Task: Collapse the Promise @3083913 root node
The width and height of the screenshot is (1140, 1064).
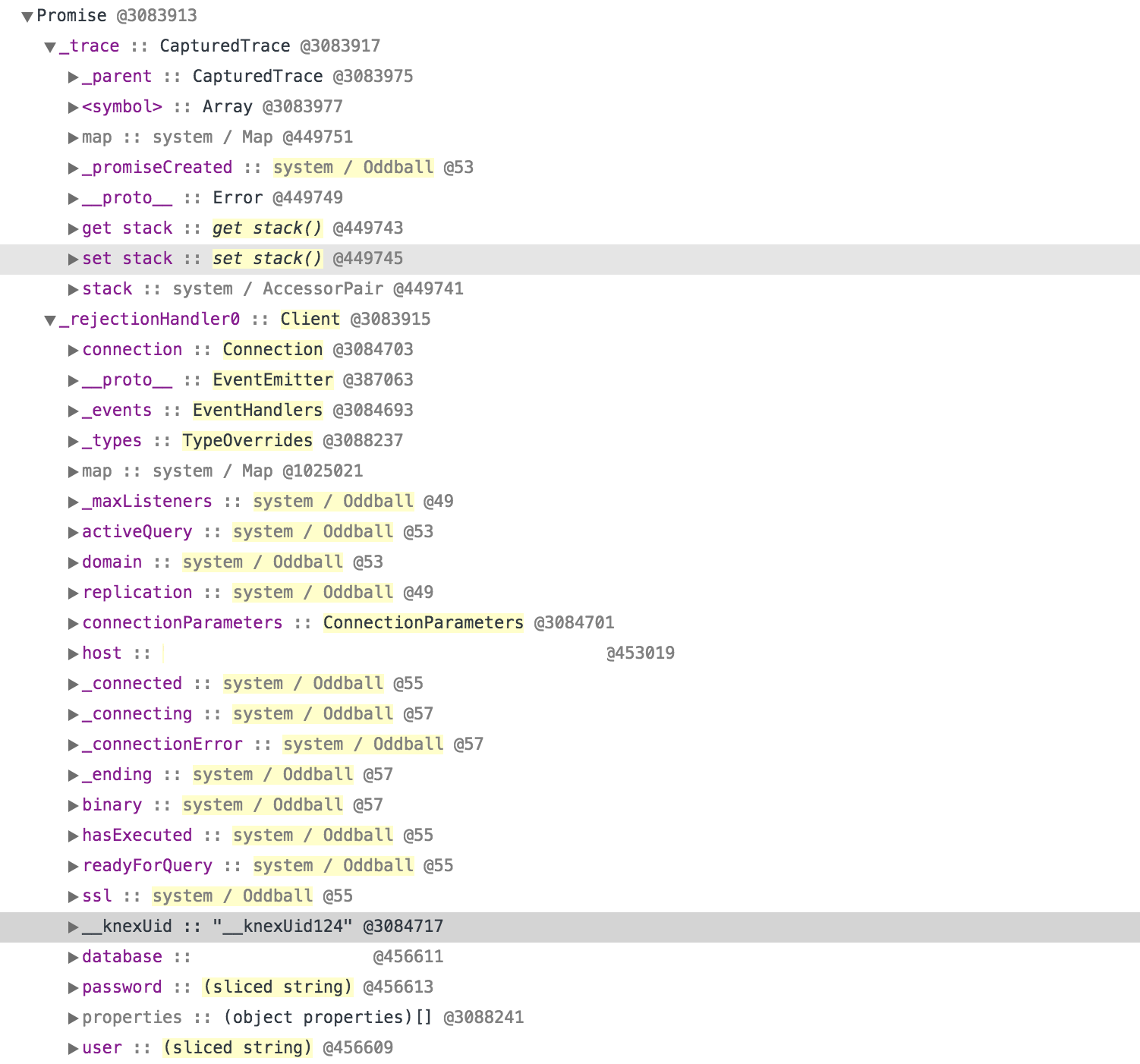Action: (27, 15)
